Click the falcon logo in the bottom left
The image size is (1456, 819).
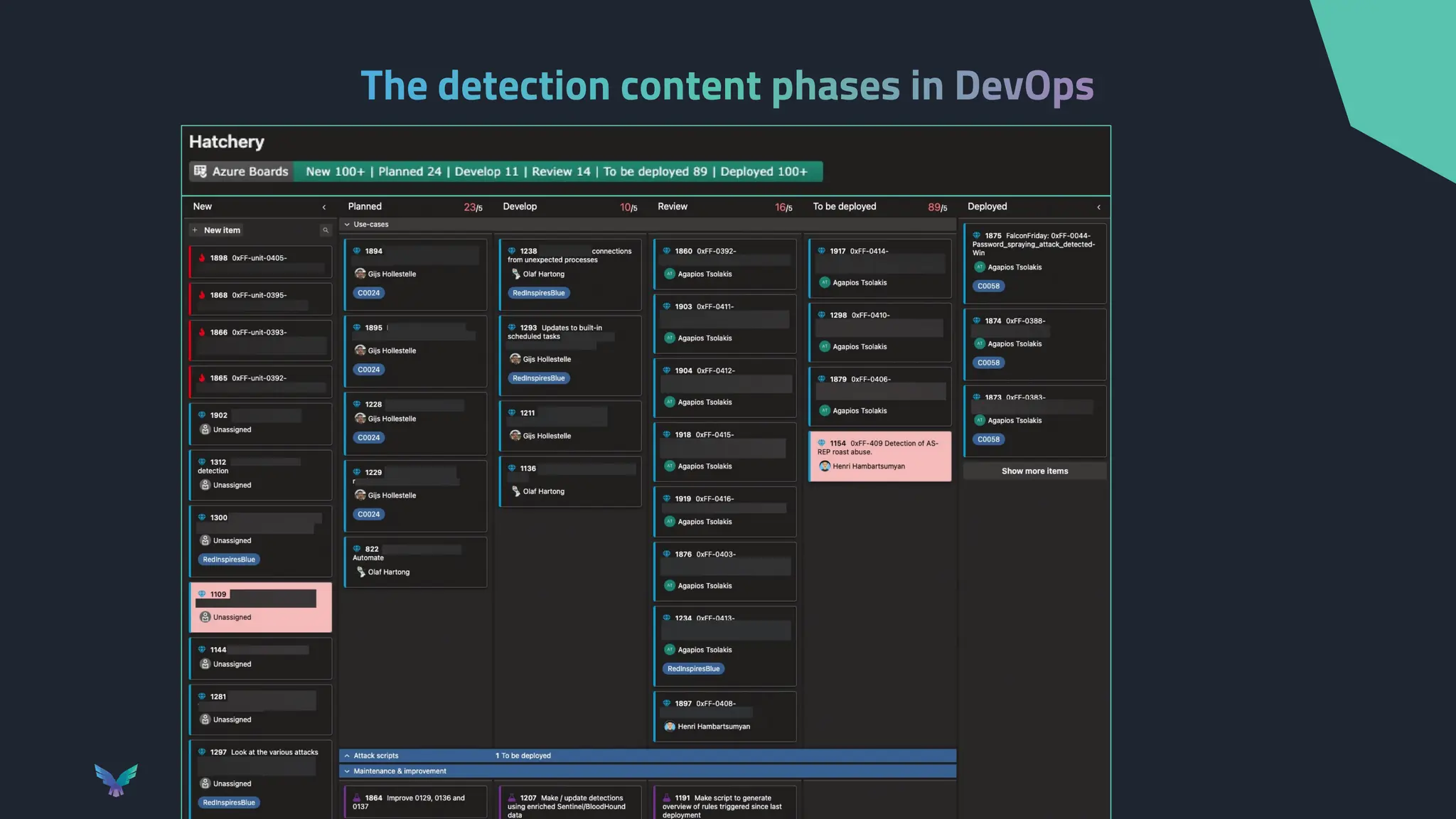point(116,780)
